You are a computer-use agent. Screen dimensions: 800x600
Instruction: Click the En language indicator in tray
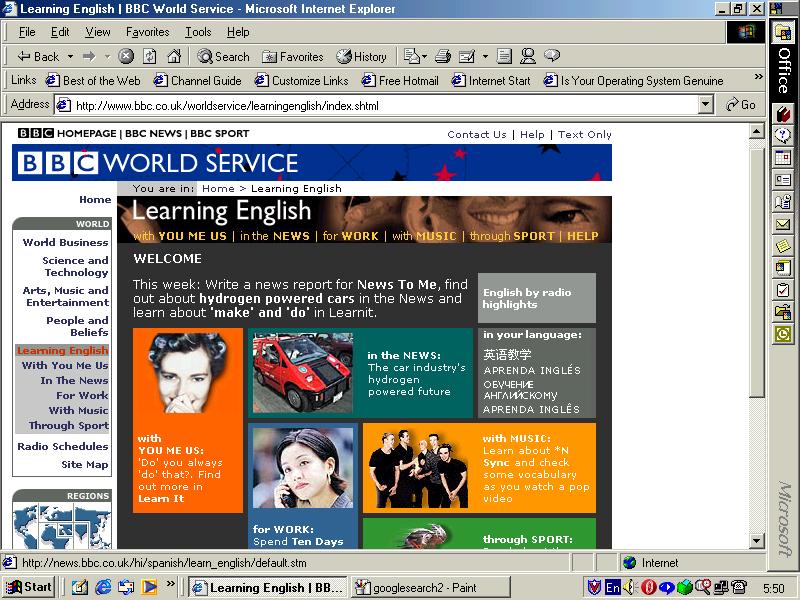612,587
